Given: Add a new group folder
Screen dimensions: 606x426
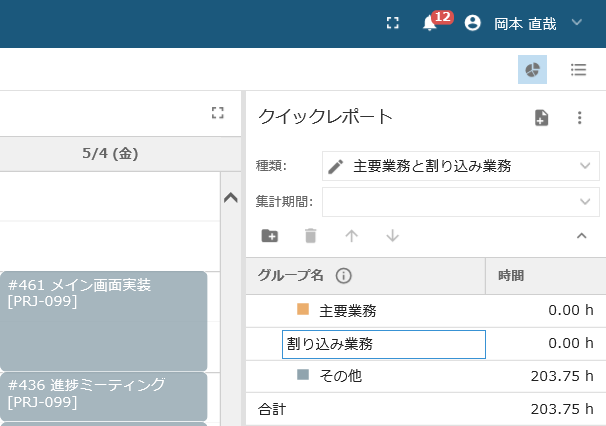Looking at the screenshot, I should [269, 235].
